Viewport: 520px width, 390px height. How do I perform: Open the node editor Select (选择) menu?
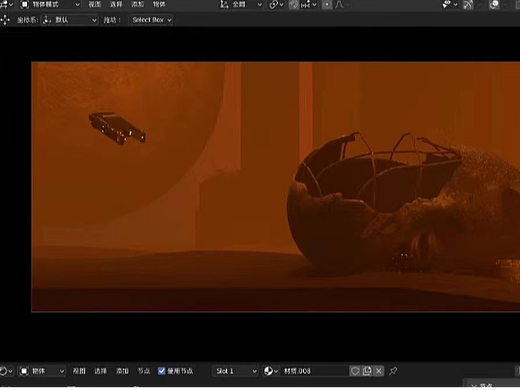pos(100,371)
